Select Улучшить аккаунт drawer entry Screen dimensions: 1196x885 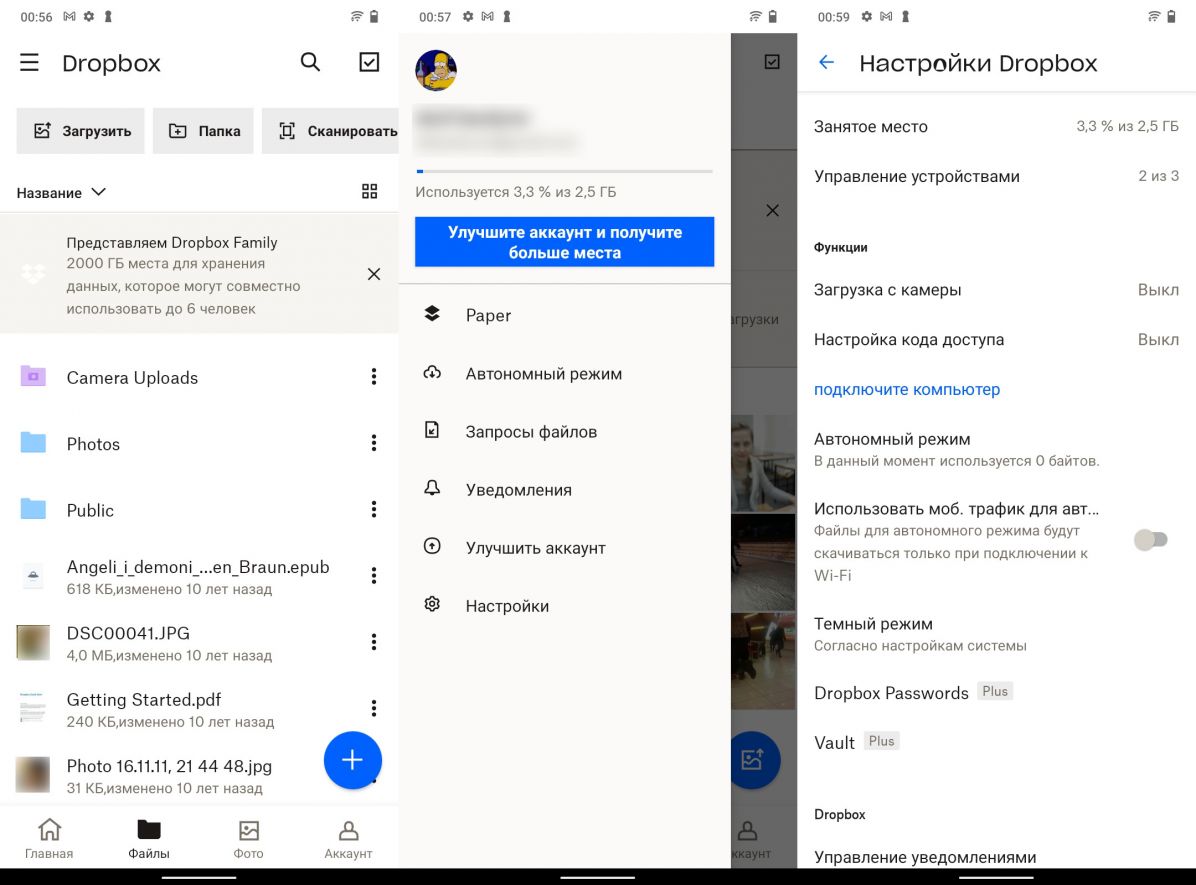point(564,548)
